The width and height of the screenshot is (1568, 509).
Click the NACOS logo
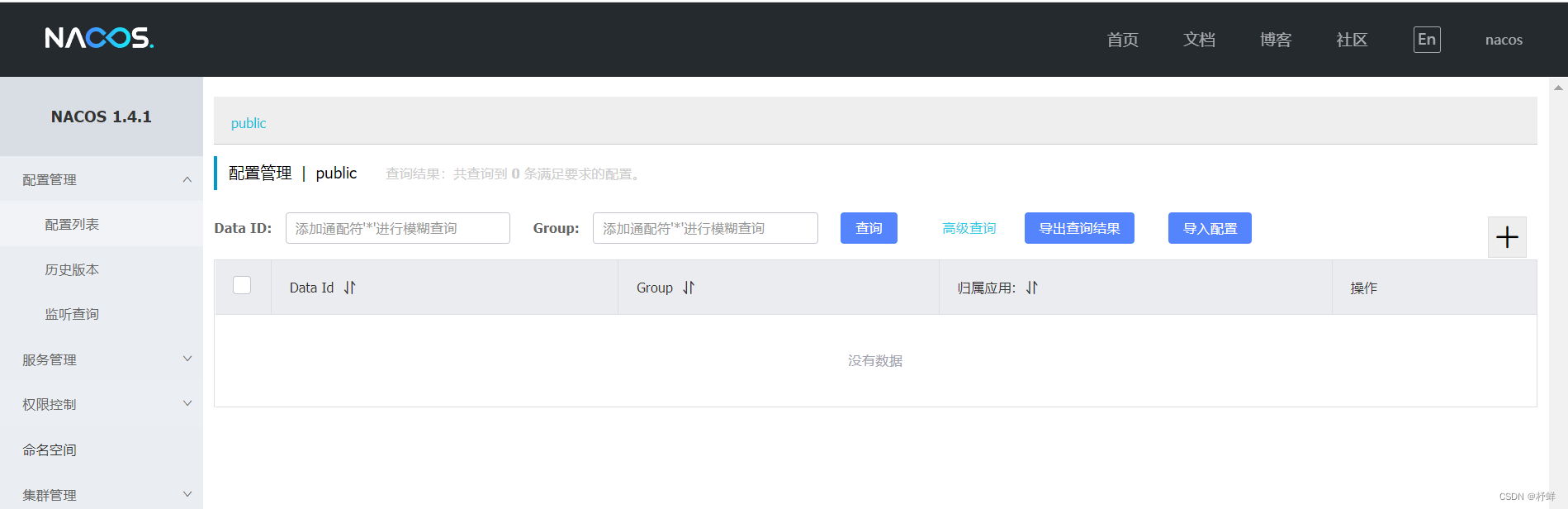click(99, 38)
